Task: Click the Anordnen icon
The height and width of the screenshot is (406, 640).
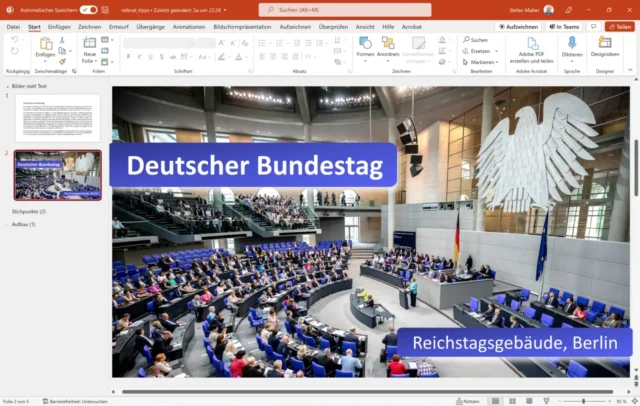Action: 386,46
